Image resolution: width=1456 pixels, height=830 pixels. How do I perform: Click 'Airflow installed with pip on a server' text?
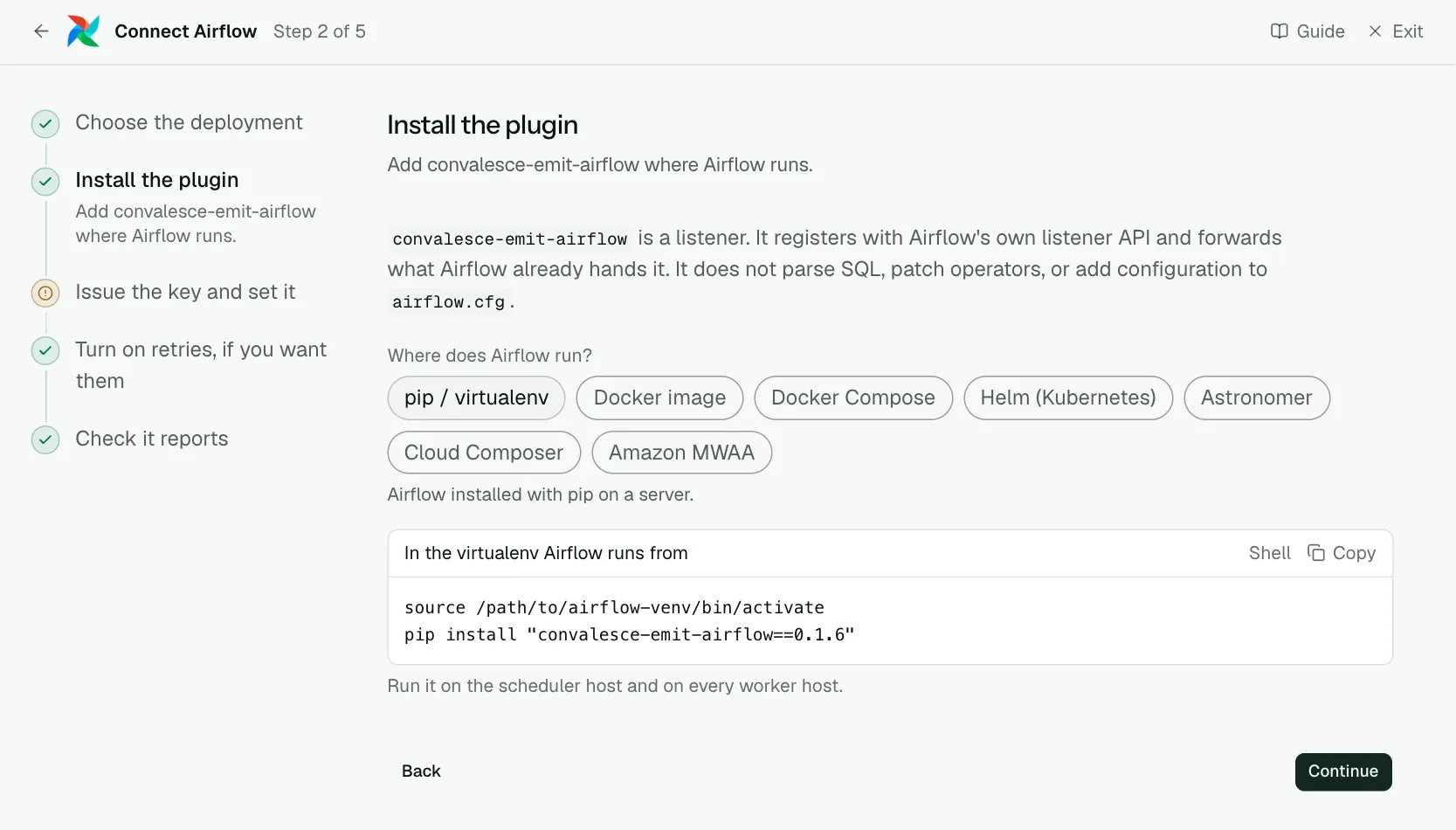[x=541, y=495]
